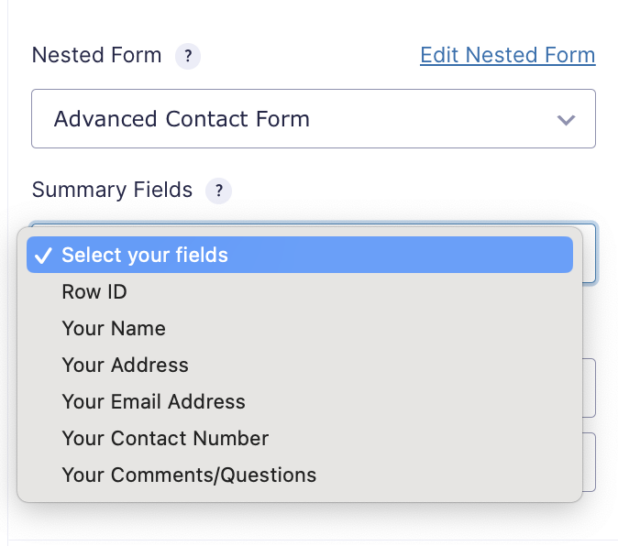Open the Advanced Contact Form dropdown

coord(313,119)
